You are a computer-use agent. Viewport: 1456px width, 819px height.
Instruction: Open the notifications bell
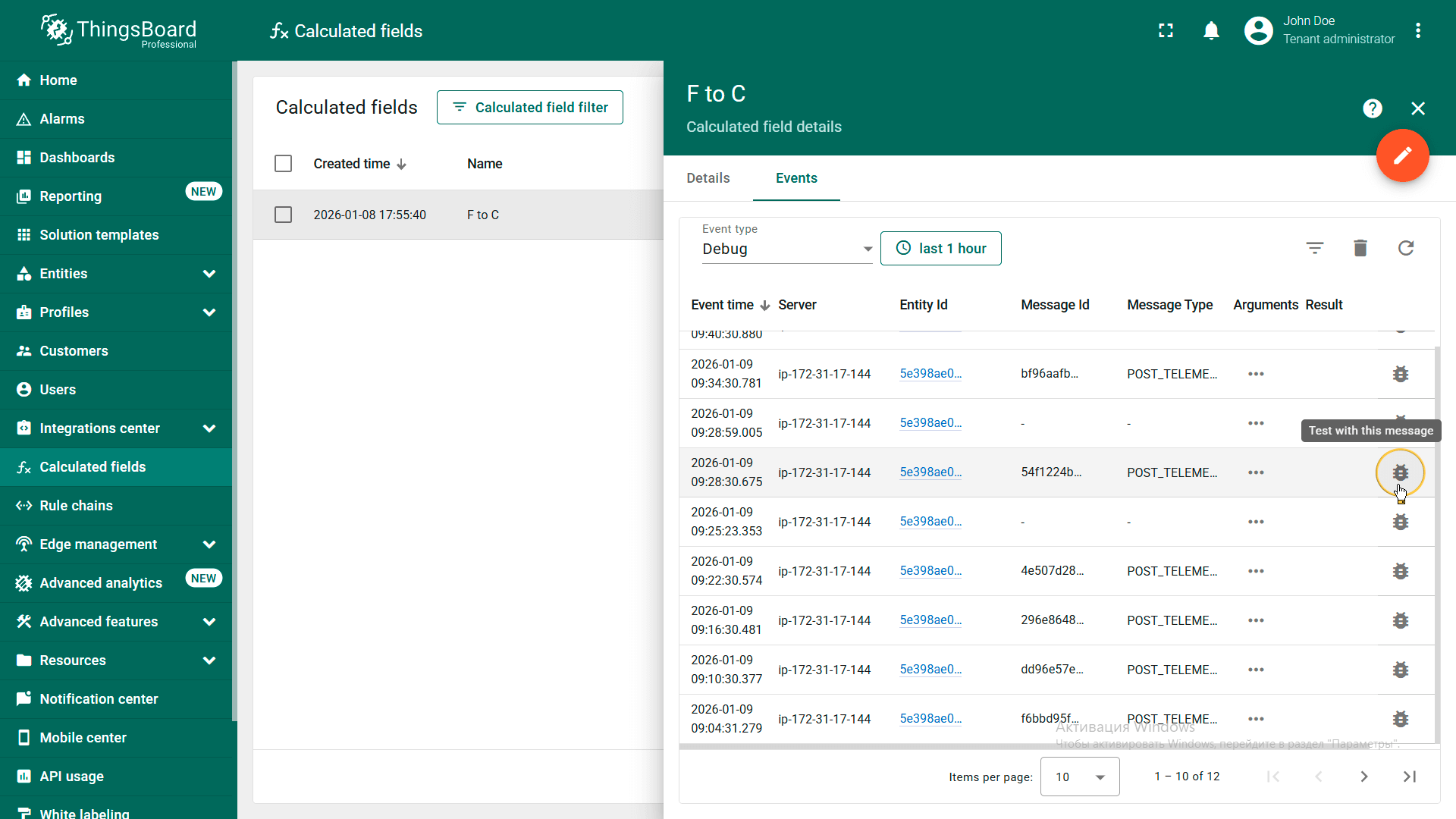[x=1211, y=31]
